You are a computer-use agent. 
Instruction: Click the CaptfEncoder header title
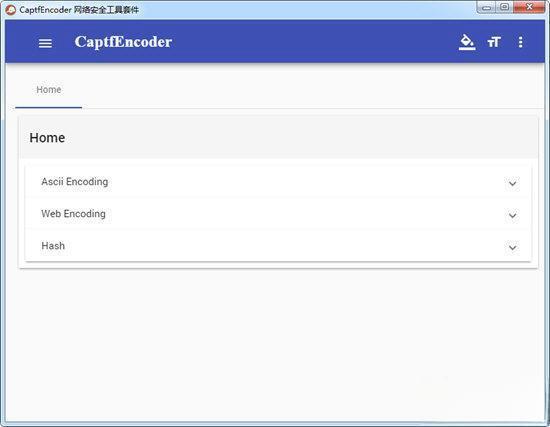click(x=123, y=42)
